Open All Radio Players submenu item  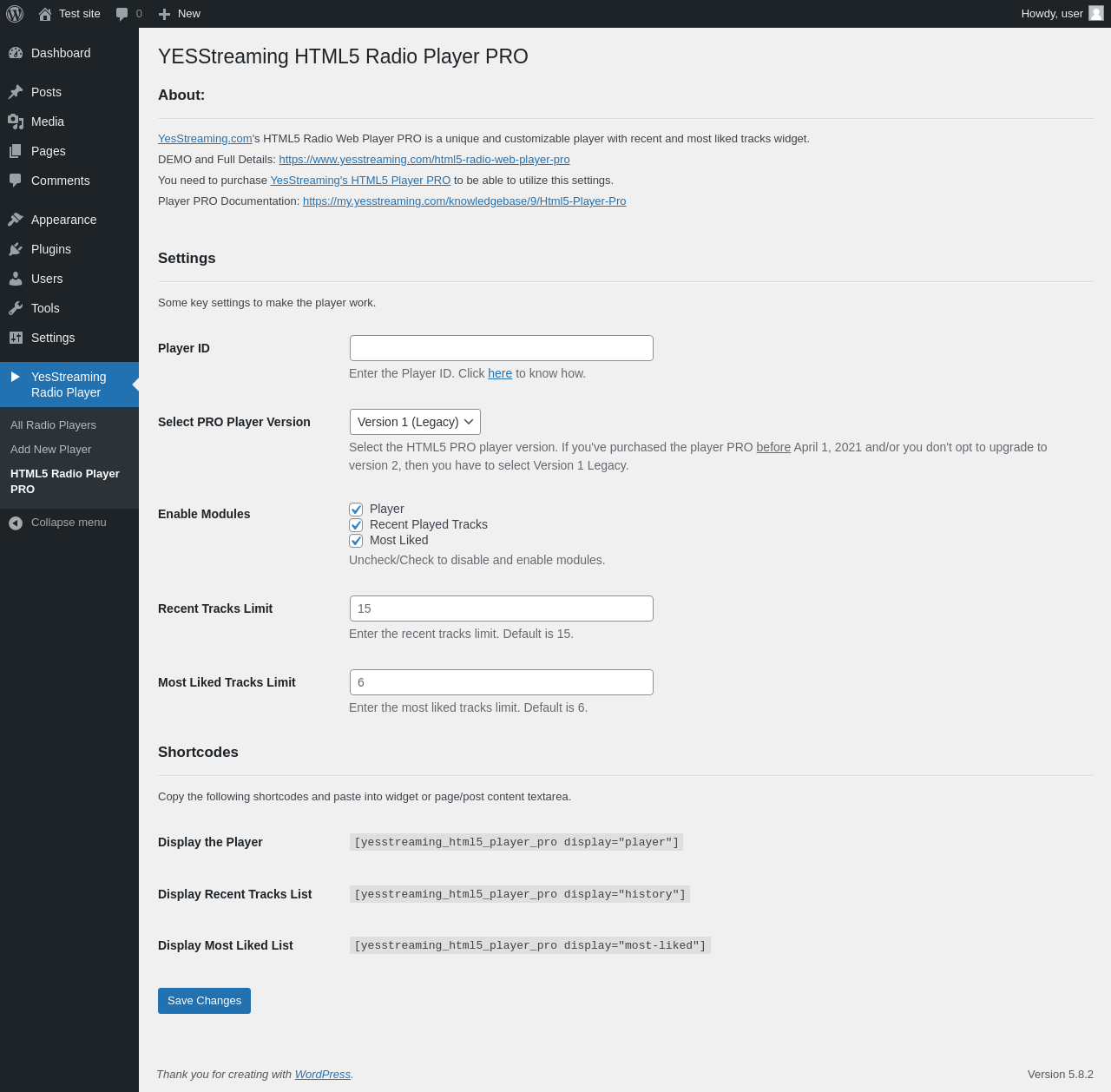click(x=53, y=425)
